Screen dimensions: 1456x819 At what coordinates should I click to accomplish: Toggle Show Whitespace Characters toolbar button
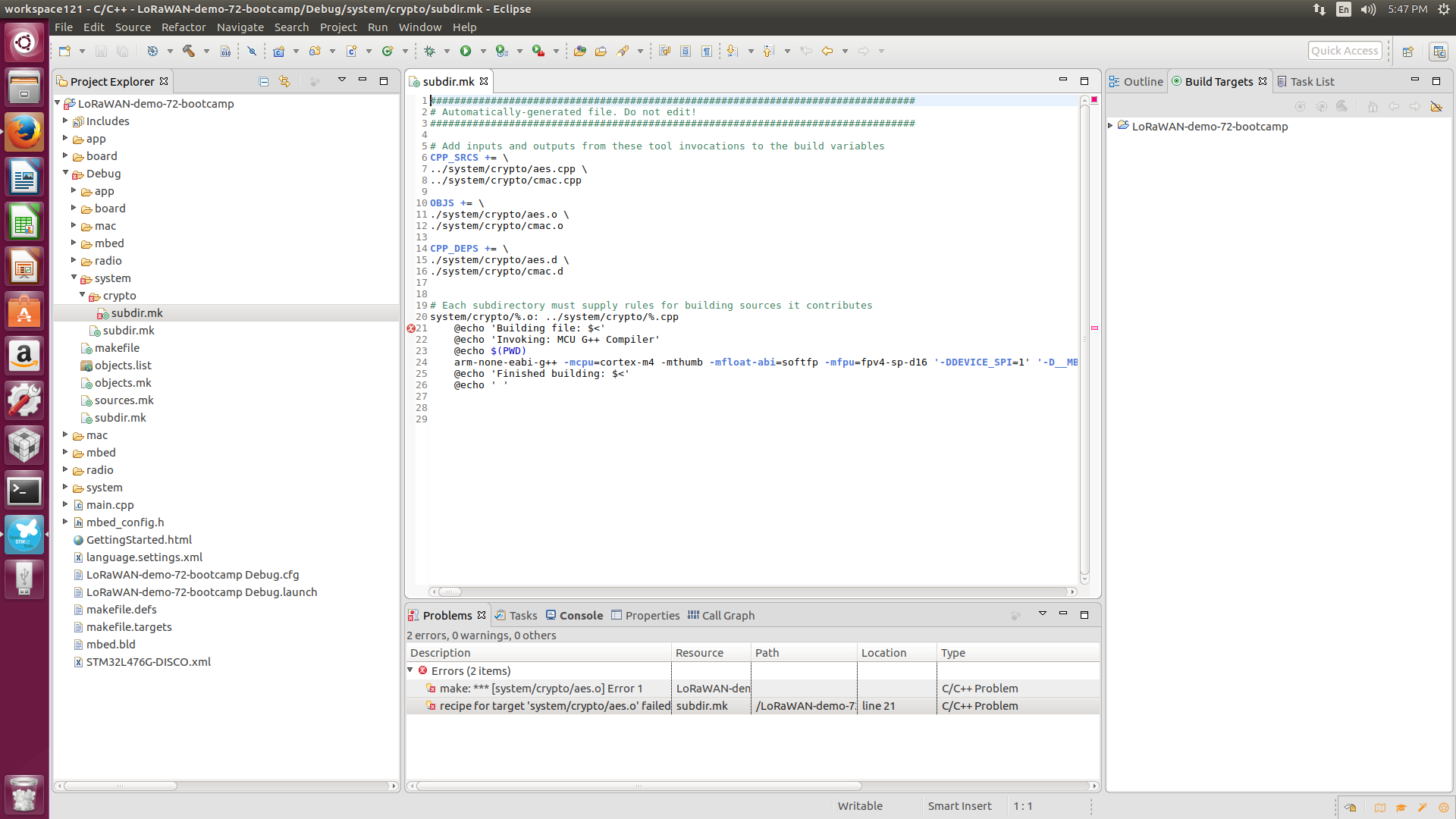tap(706, 51)
